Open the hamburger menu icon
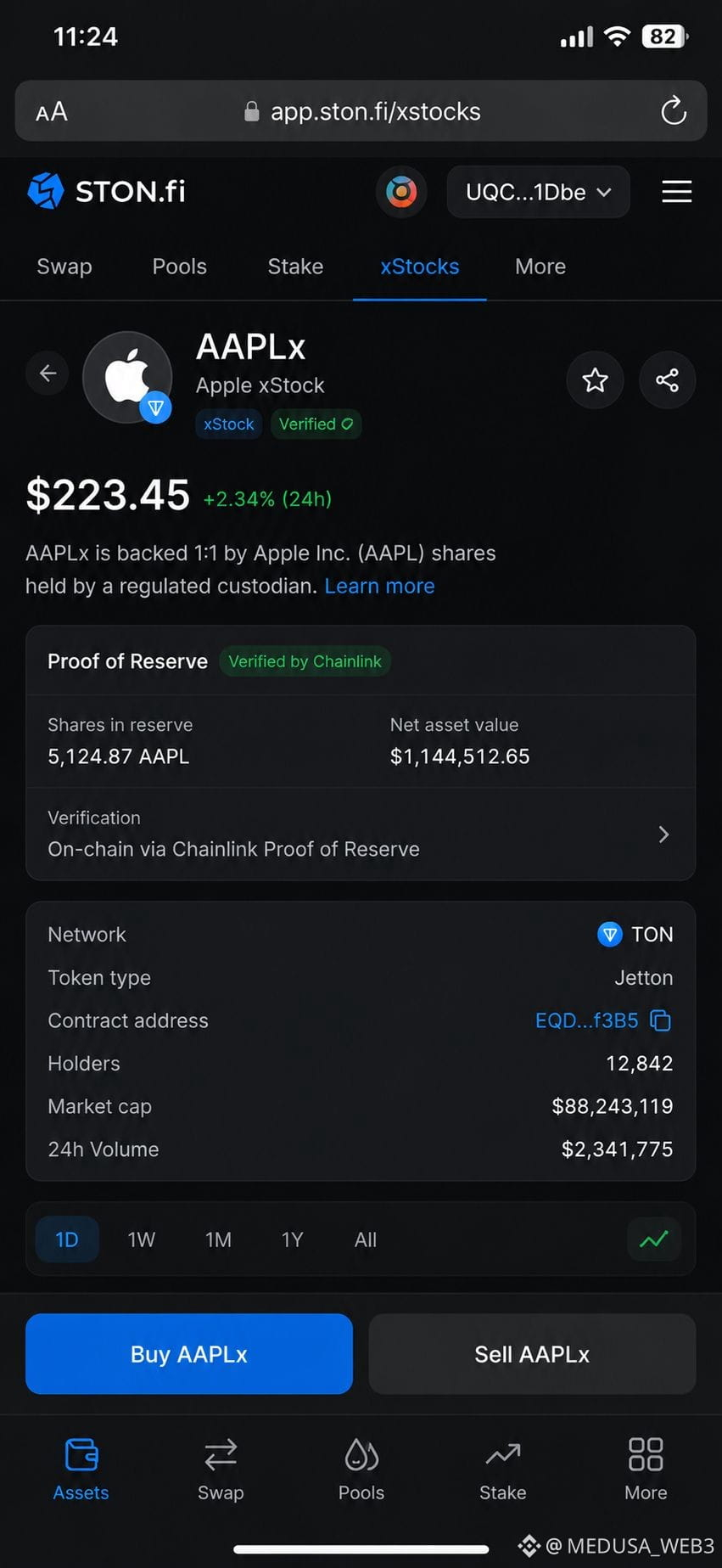Viewport: 722px width, 1568px height. [676, 192]
